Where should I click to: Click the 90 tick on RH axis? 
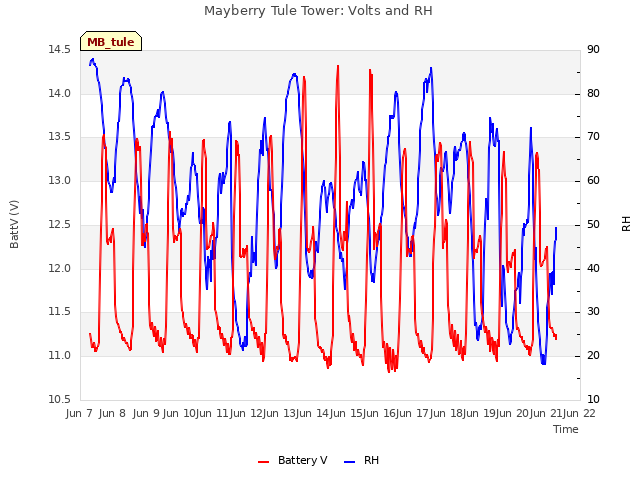coord(593,49)
